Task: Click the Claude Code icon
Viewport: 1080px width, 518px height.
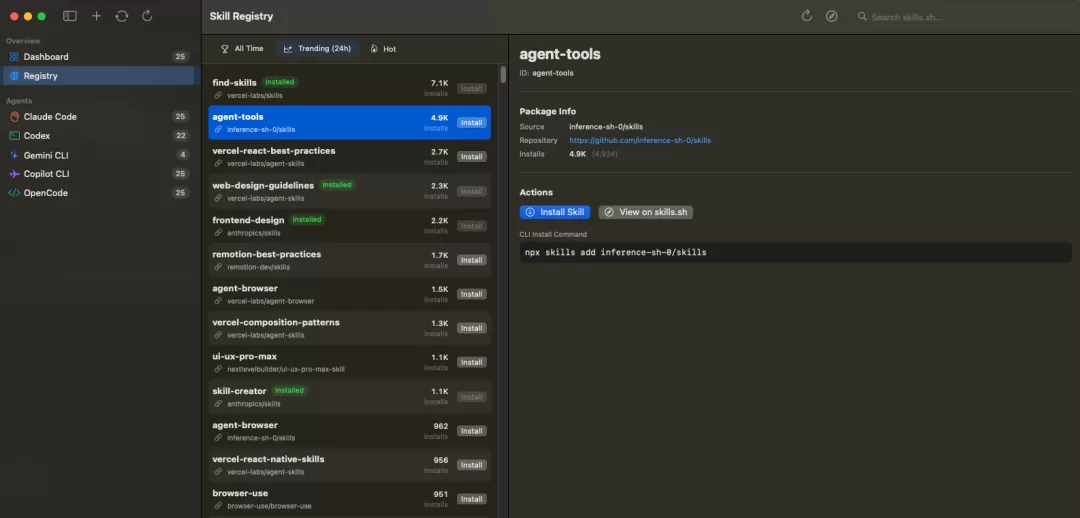Action: click(x=14, y=116)
